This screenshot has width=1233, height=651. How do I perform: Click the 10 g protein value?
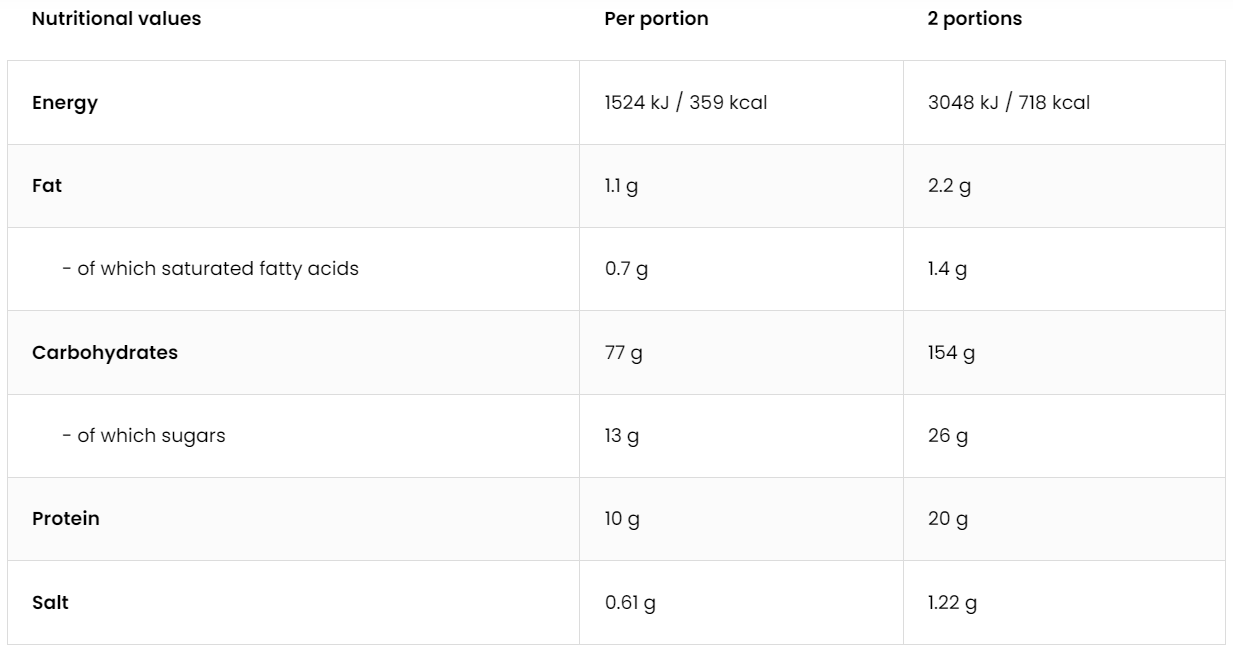pos(622,519)
